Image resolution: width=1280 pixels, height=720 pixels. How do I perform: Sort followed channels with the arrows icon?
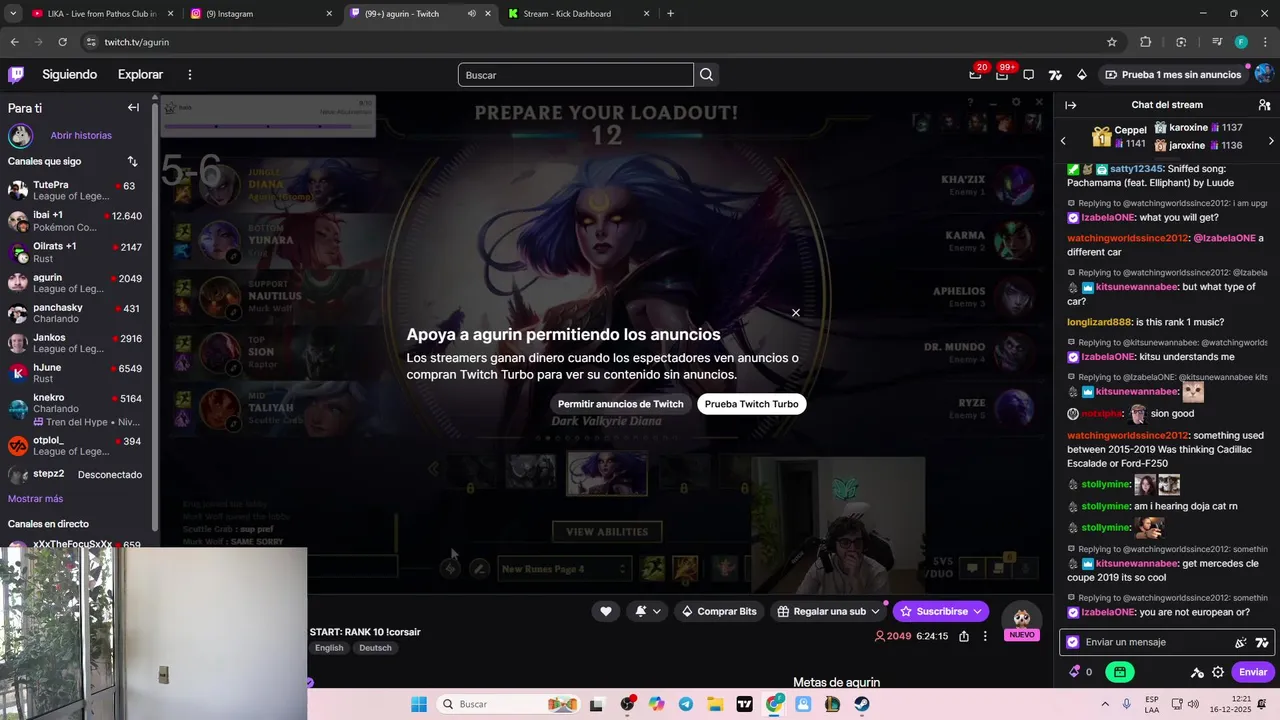point(132,161)
